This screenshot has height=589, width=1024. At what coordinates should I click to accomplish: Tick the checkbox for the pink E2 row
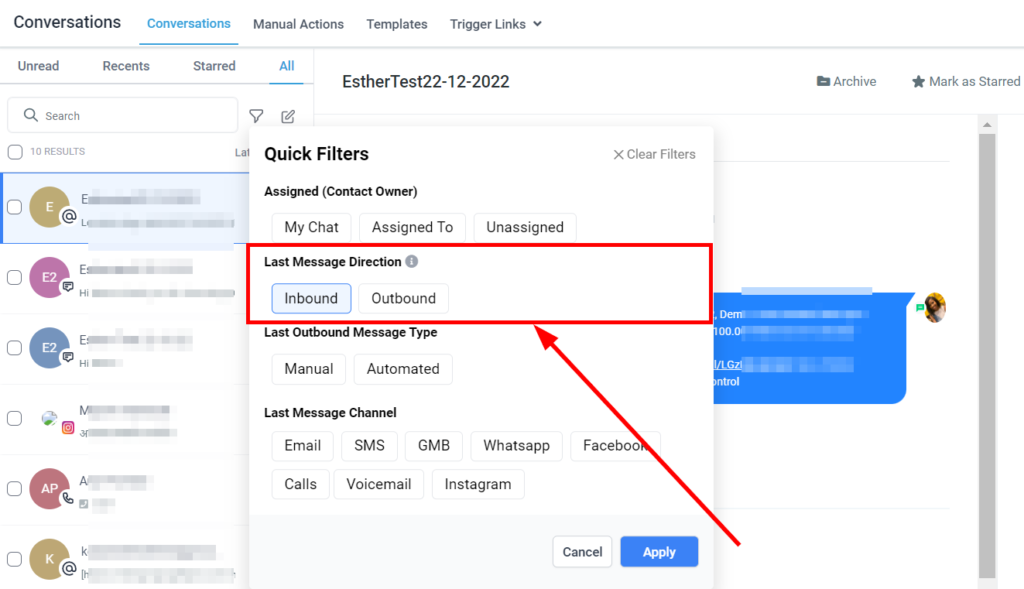point(14,278)
